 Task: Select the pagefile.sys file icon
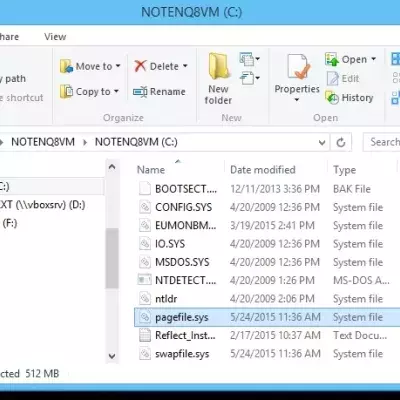point(145,317)
